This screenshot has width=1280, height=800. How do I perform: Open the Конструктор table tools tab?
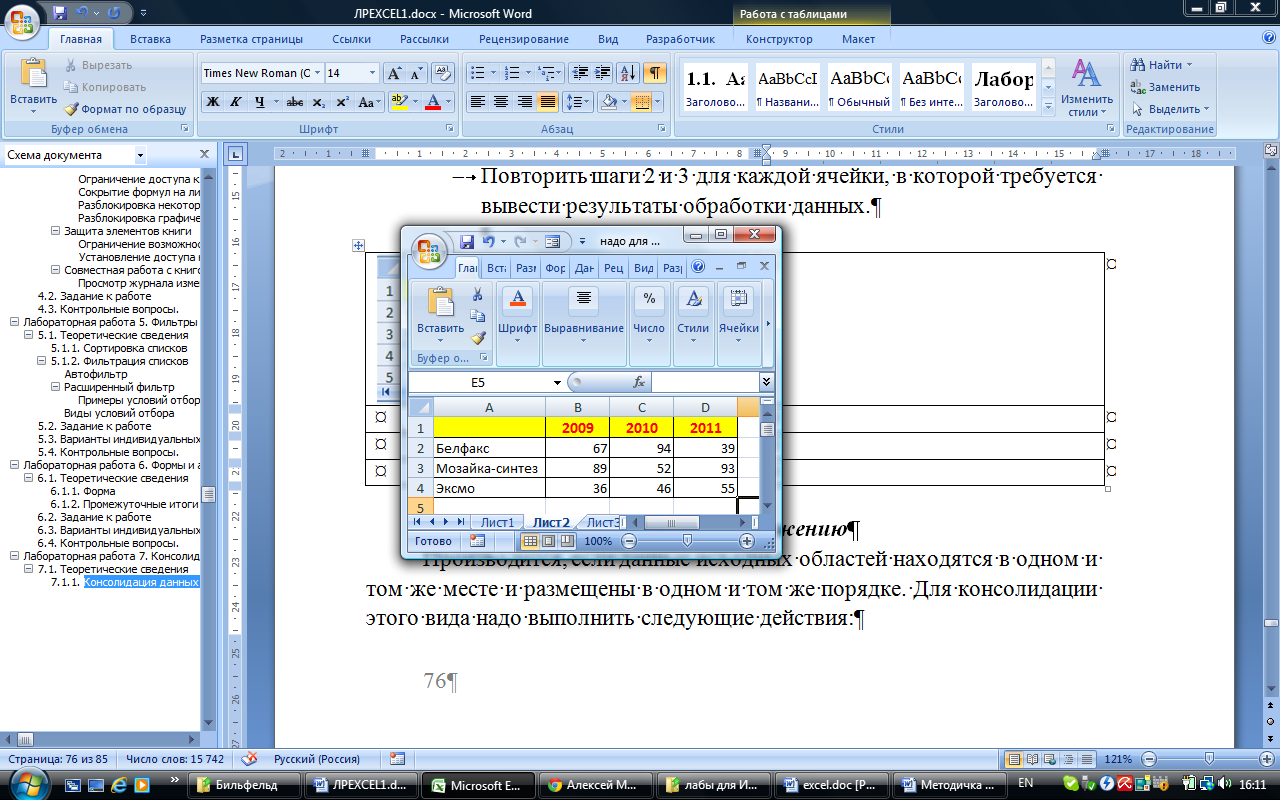[779, 39]
